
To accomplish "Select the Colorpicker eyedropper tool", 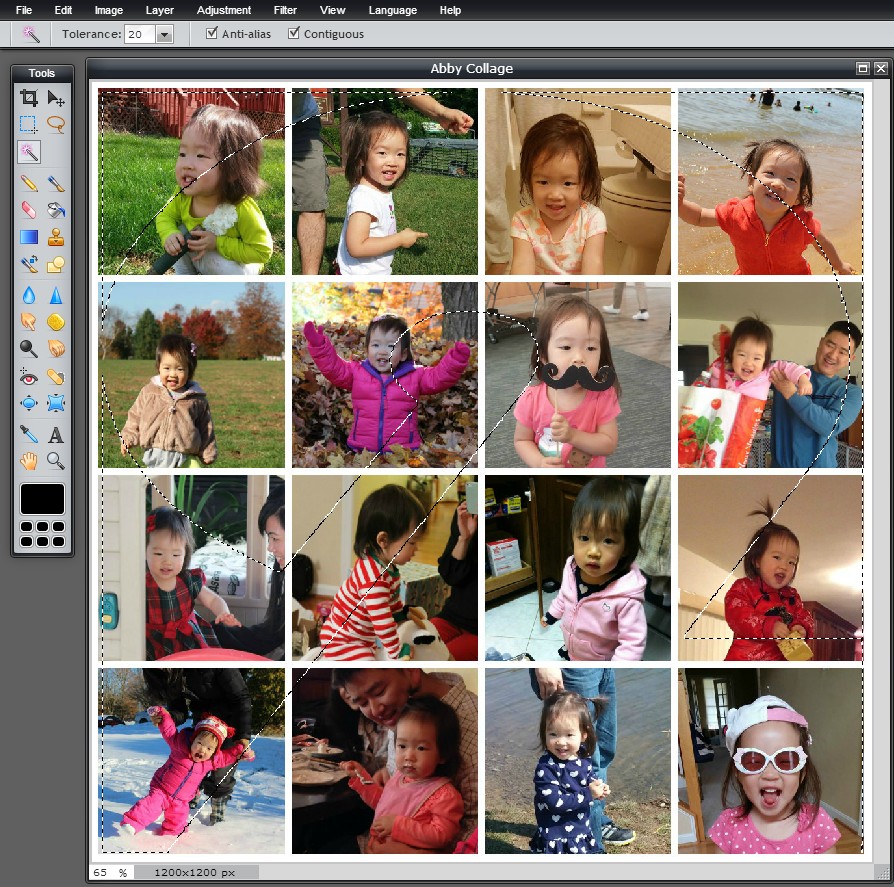I will tap(29, 434).
